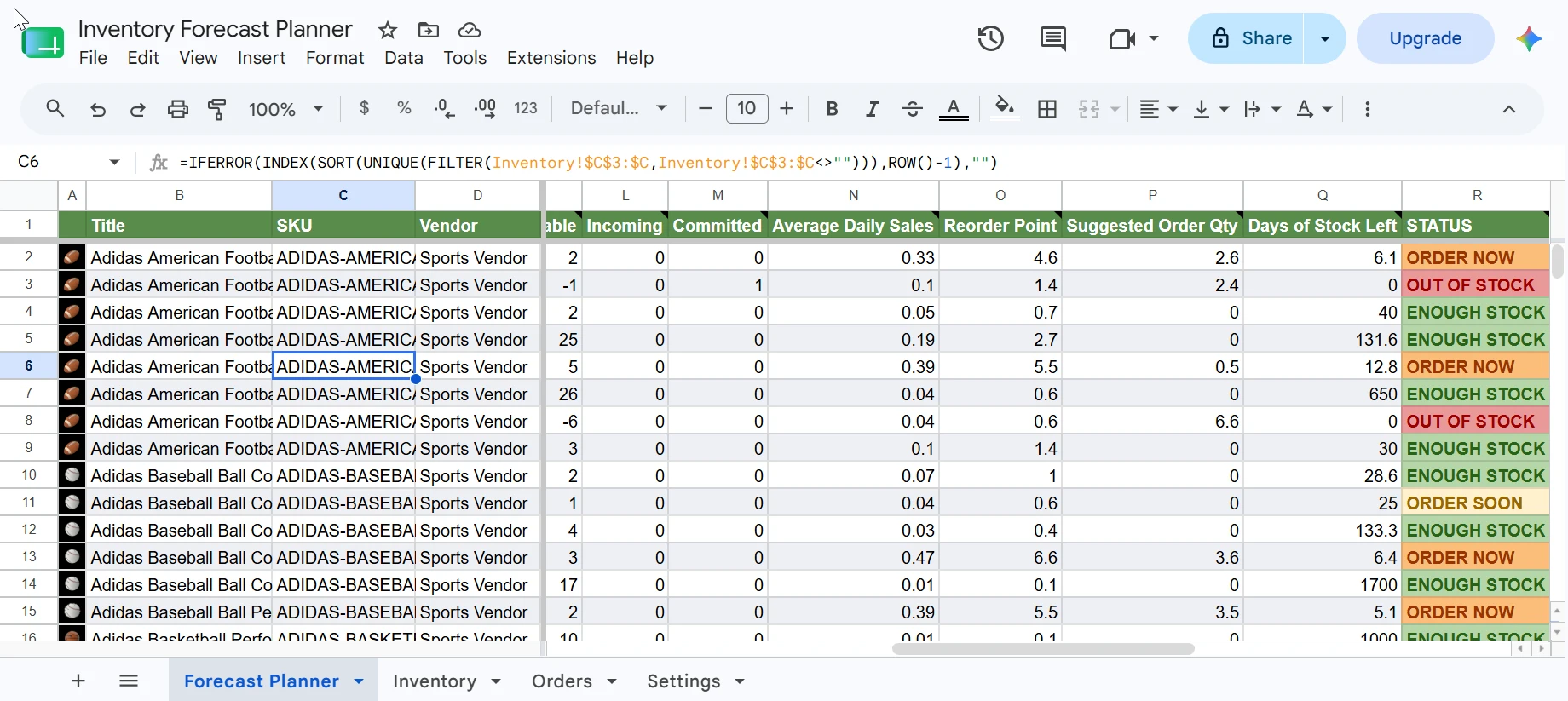The image size is (1568, 701).
Task: Decrease the font size
Action: [x=705, y=109]
